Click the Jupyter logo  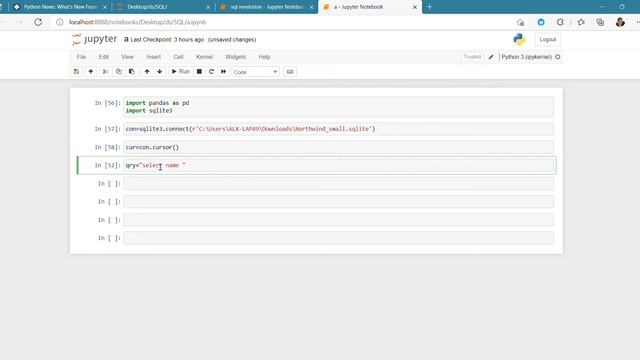coord(94,39)
